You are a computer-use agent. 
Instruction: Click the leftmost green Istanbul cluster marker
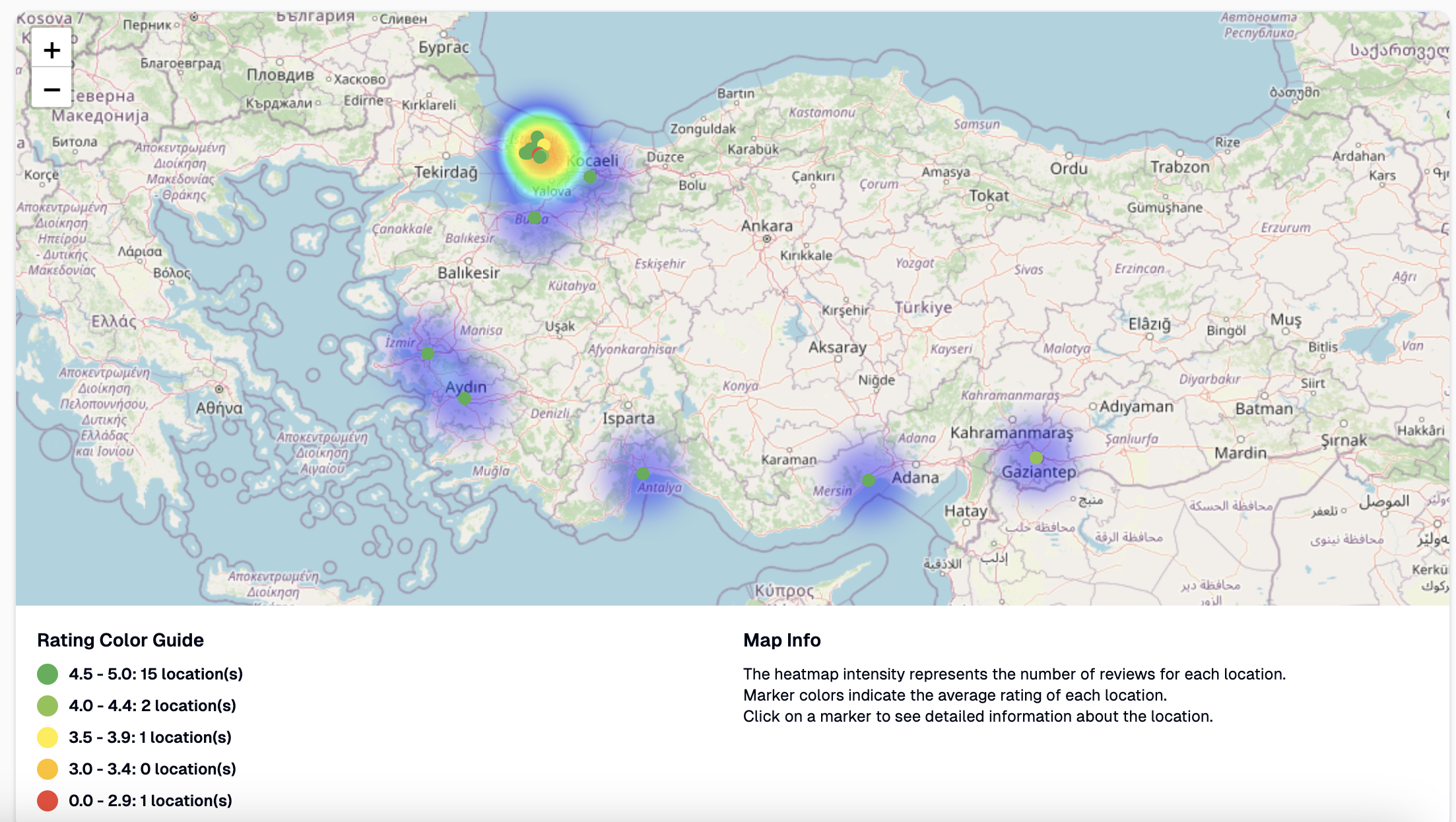coord(525,154)
